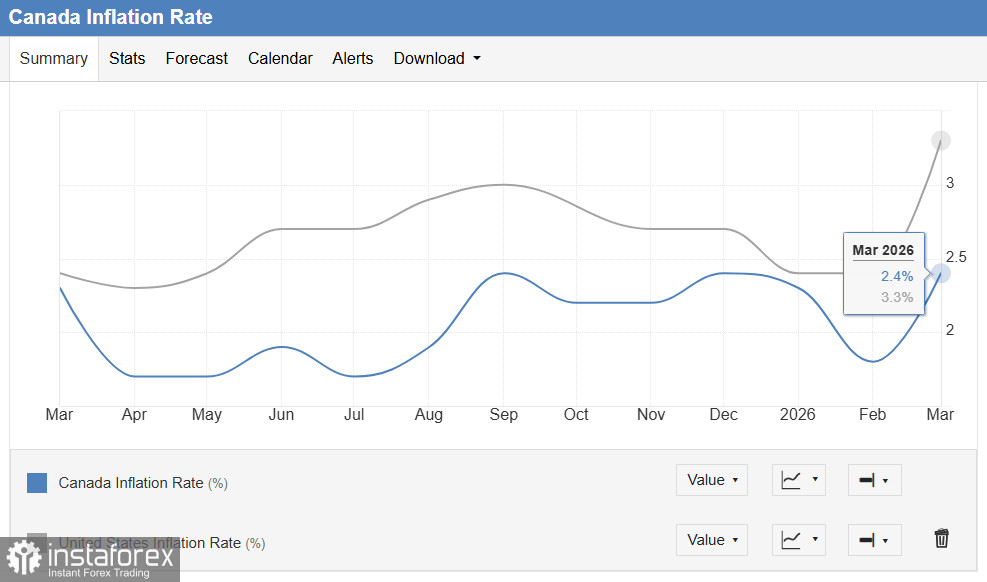Click the Canada Inflation Rate legend label
Screen dimensions: 987x582
pyautogui.click(x=131, y=483)
